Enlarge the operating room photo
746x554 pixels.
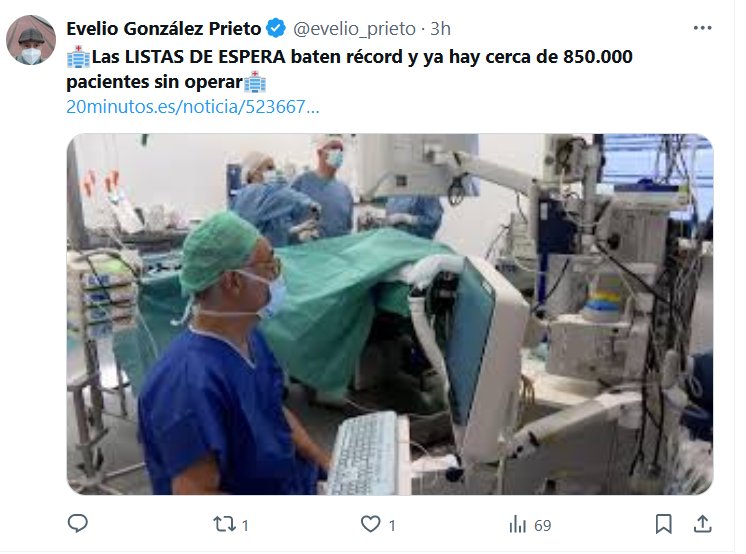390,314
